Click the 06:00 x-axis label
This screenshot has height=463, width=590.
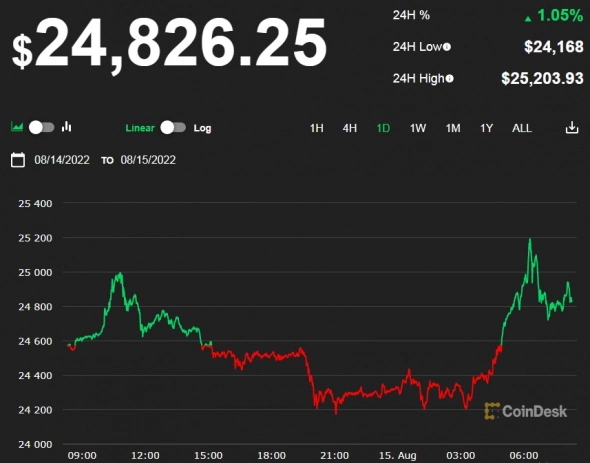coord(524,456)
